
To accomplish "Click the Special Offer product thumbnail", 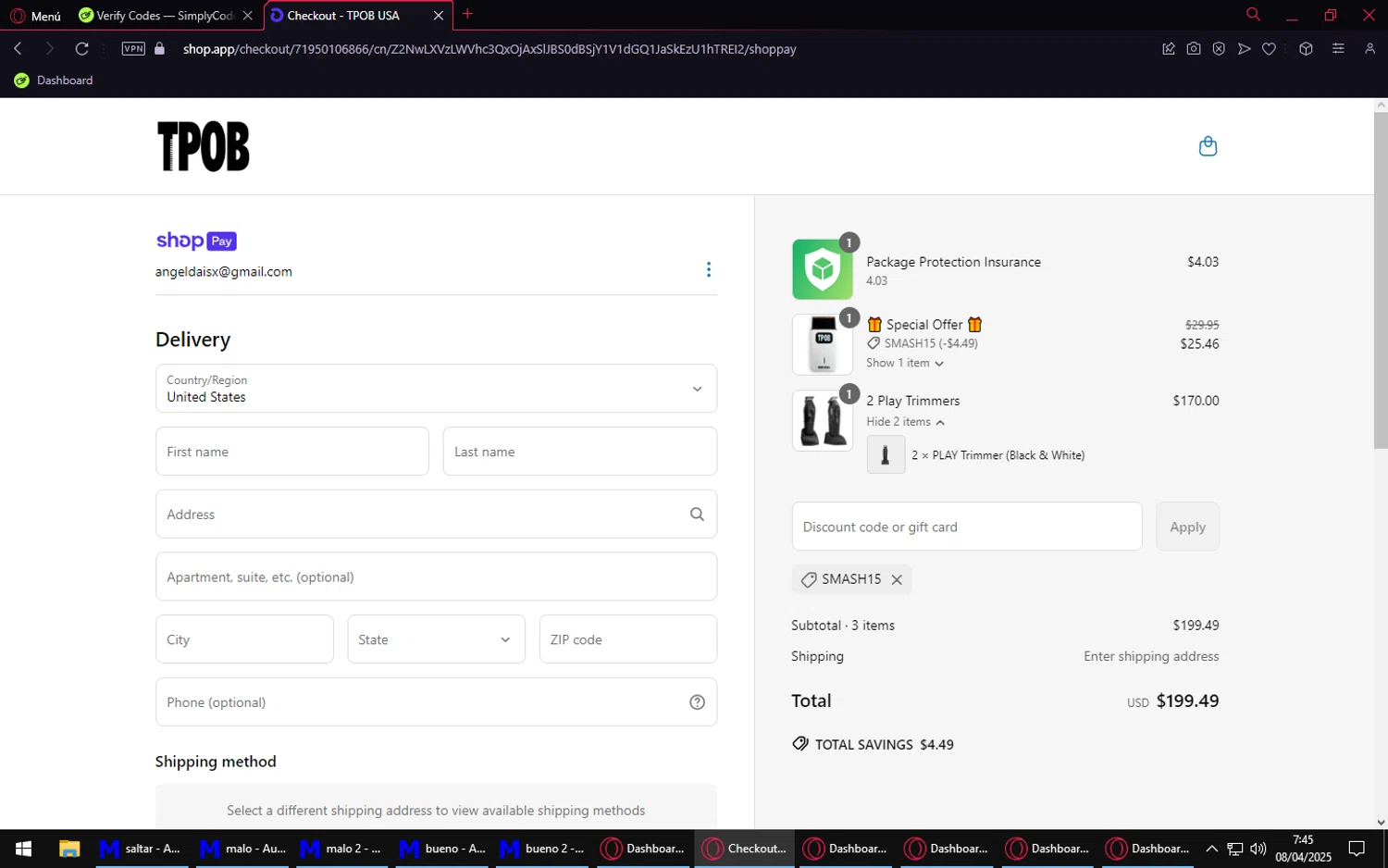I will coord(823,344).
